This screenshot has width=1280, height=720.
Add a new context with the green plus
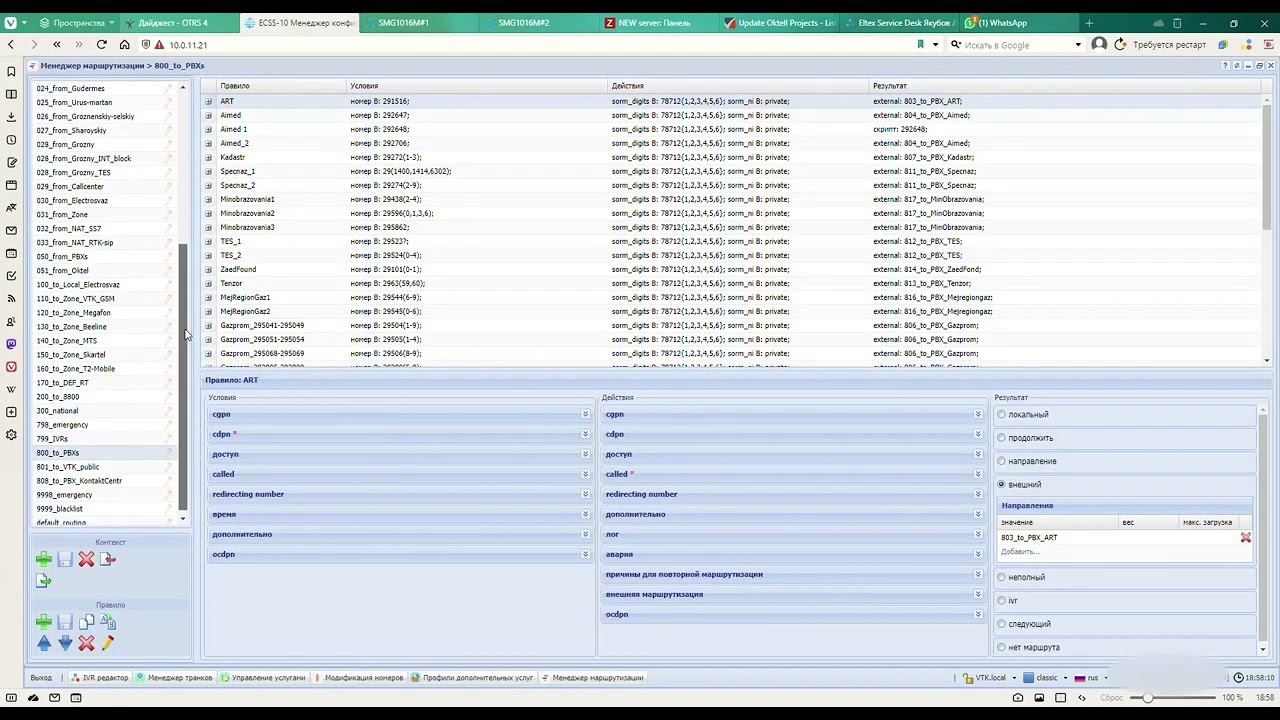tap(44, 559)
